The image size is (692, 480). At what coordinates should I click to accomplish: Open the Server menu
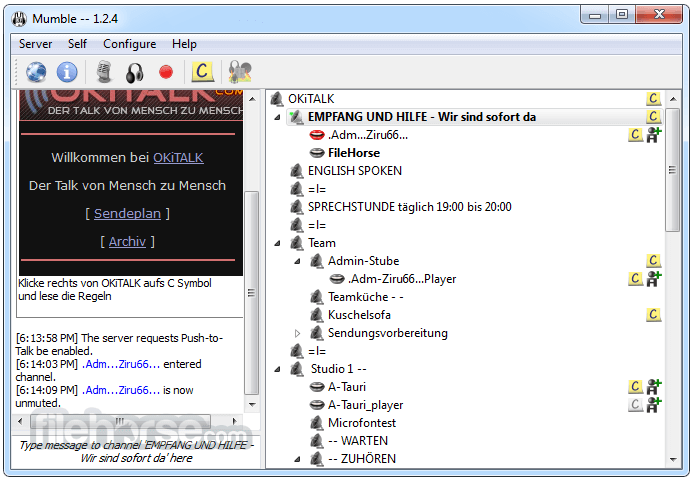tap(35, 44)
